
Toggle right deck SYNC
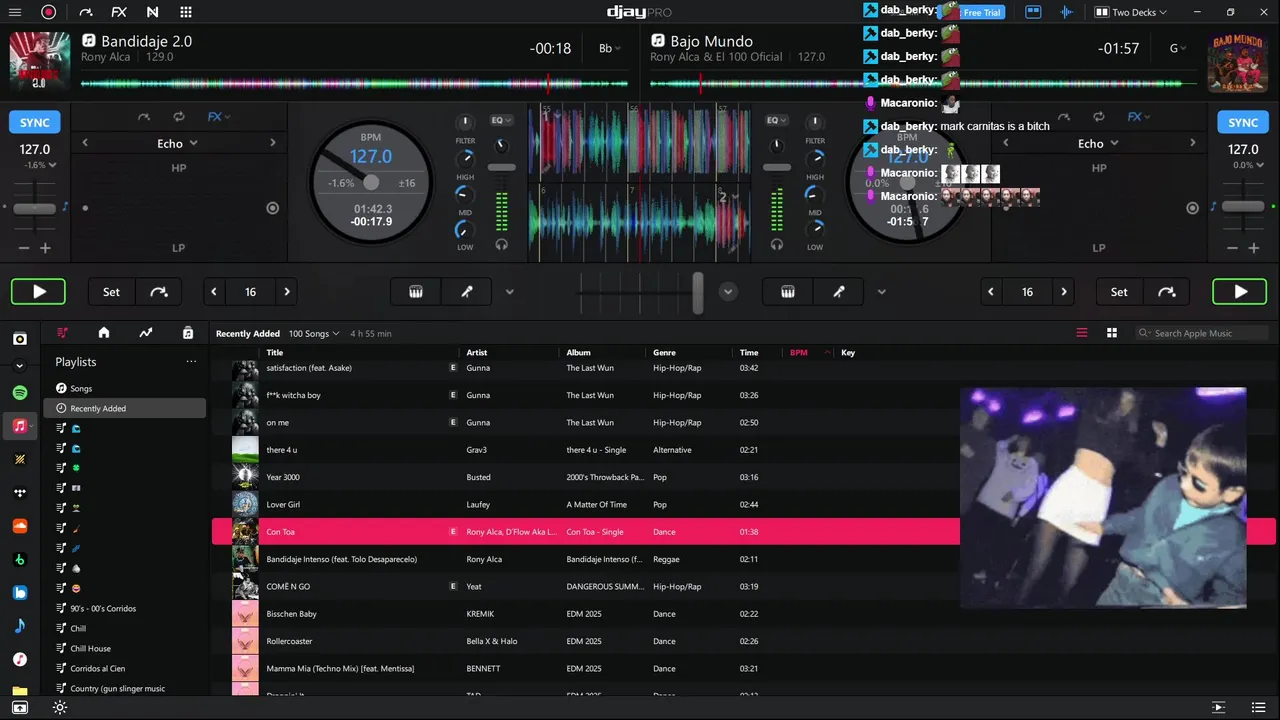[x=1243, y=122]
